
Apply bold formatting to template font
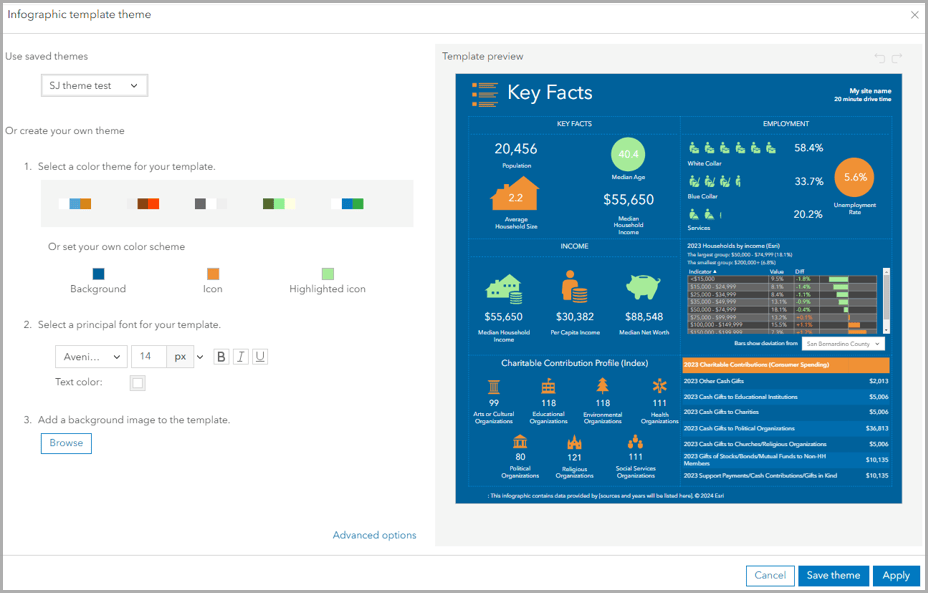[x=221, y=355]
